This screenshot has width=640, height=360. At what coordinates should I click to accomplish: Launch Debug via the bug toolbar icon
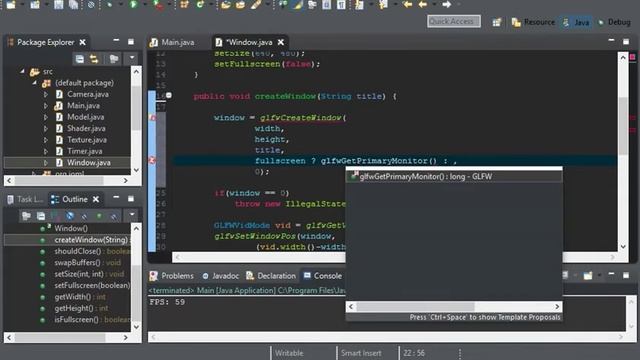tap(109, 4)
